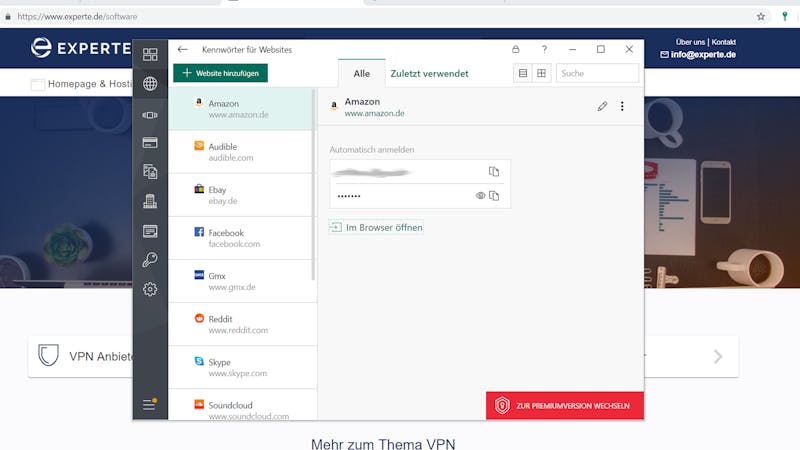800x450 pixels.
Task: Open the bank cards sidebar icon
Action: [x=150, y=143]
